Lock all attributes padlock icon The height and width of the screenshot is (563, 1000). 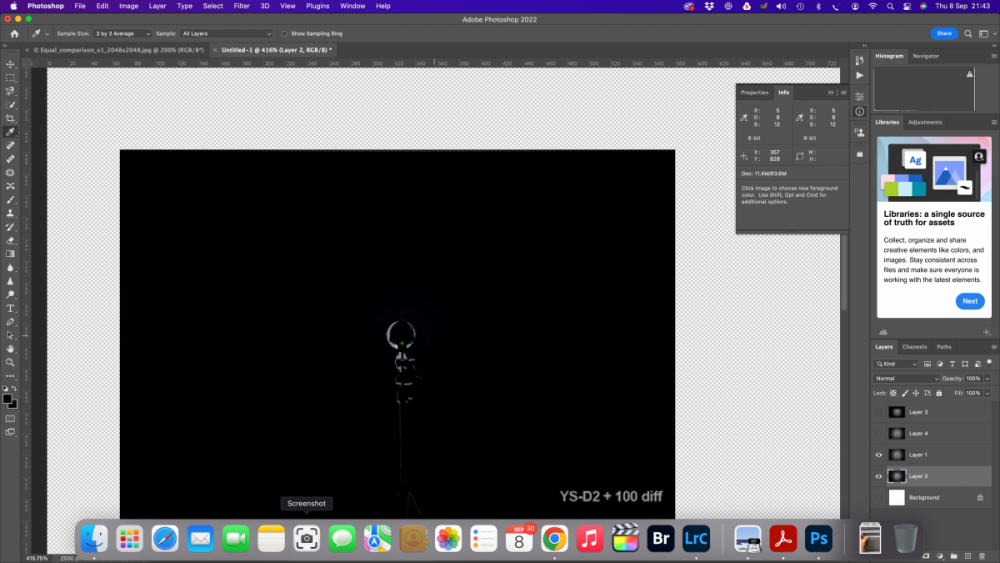(939, 393)
